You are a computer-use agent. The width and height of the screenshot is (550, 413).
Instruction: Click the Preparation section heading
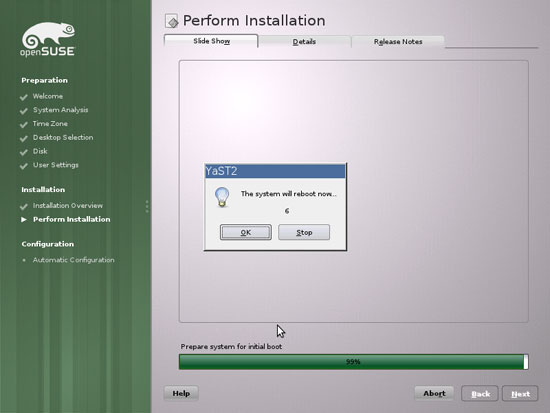click(45, 80)
